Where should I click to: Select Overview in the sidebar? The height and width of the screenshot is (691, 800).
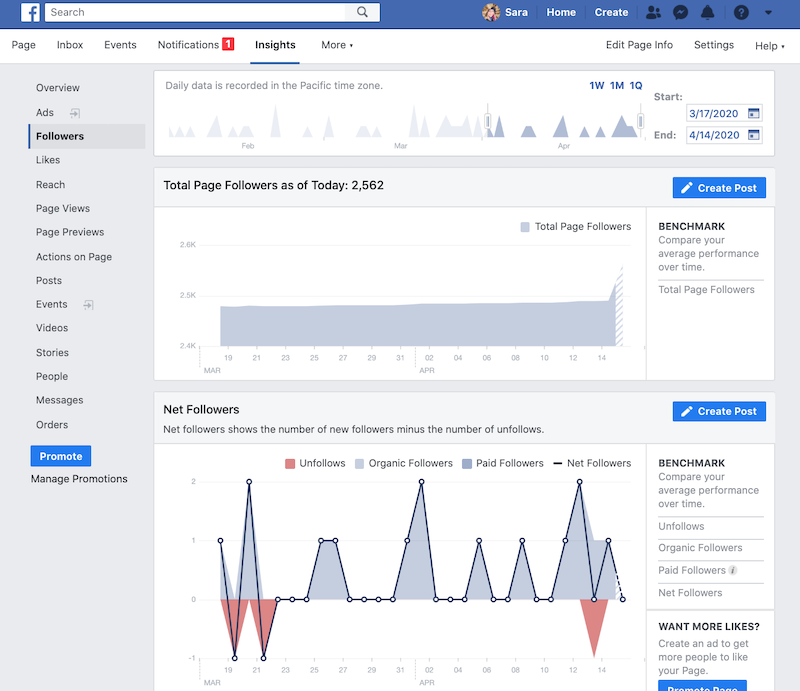(58, 88)
